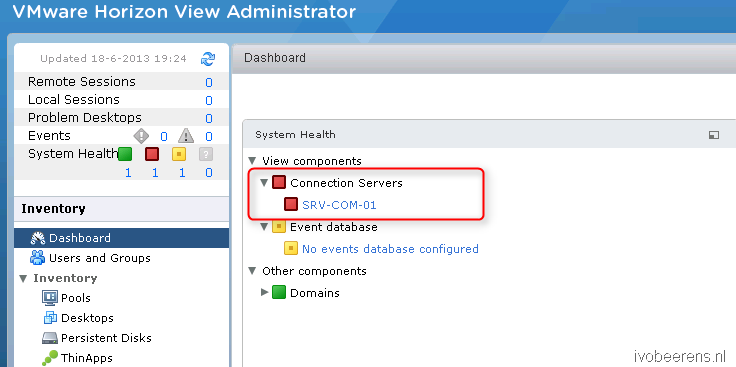Refresh the summary panel with the refresh icon
The width and height of the screenshot is (736, 367).
pos(207,59)
